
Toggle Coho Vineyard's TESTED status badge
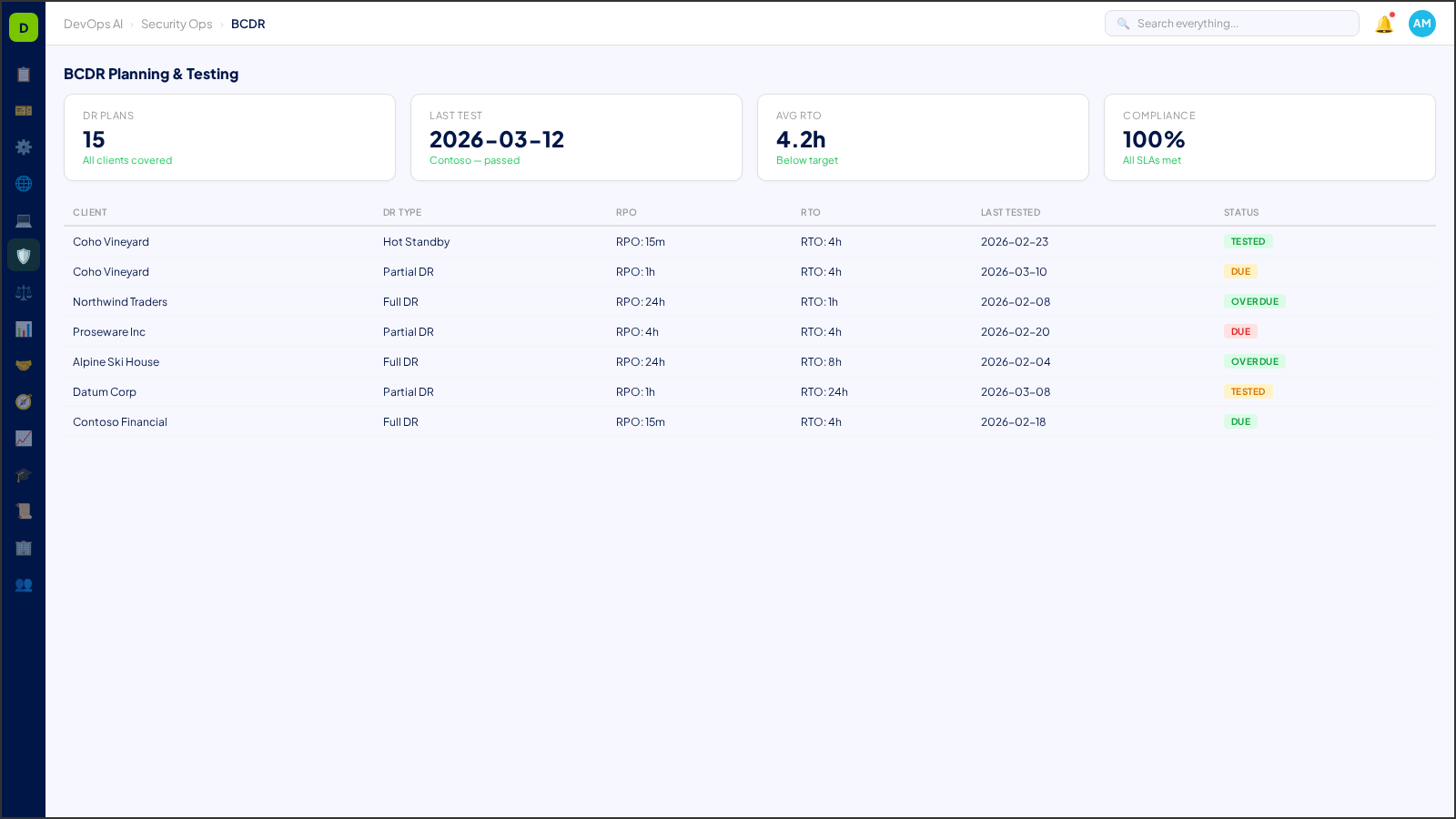pos(1248,241)
